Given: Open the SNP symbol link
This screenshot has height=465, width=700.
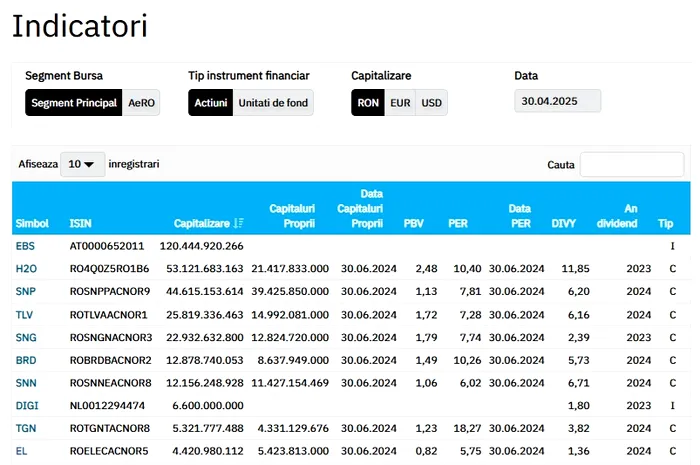Looking at the screenshot, I should [25, 291].
